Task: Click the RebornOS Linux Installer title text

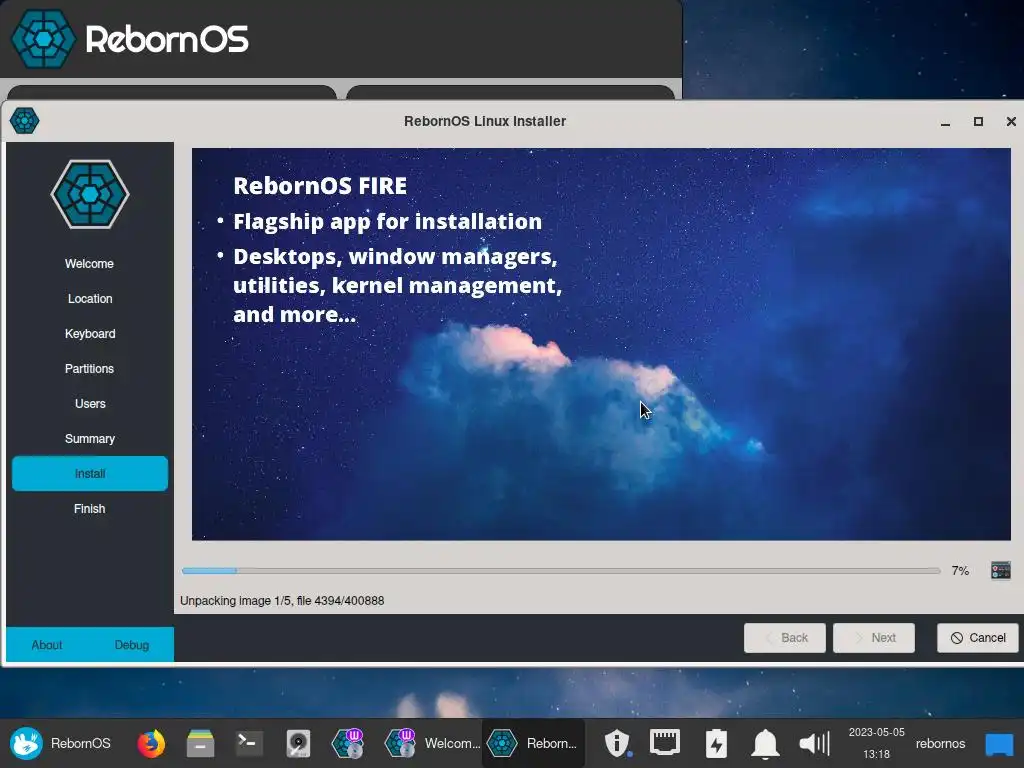Action: tap(485, 121)
